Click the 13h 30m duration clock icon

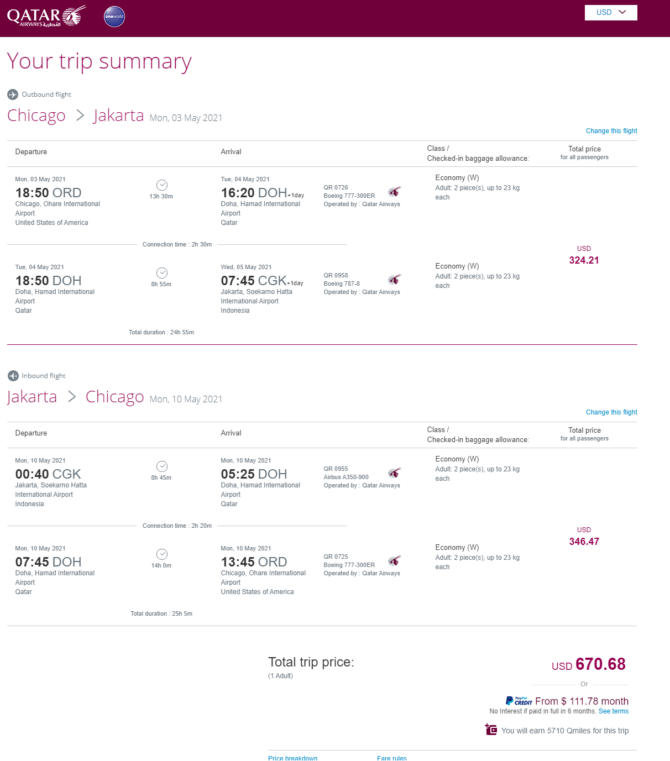click(x=162, y=185)
